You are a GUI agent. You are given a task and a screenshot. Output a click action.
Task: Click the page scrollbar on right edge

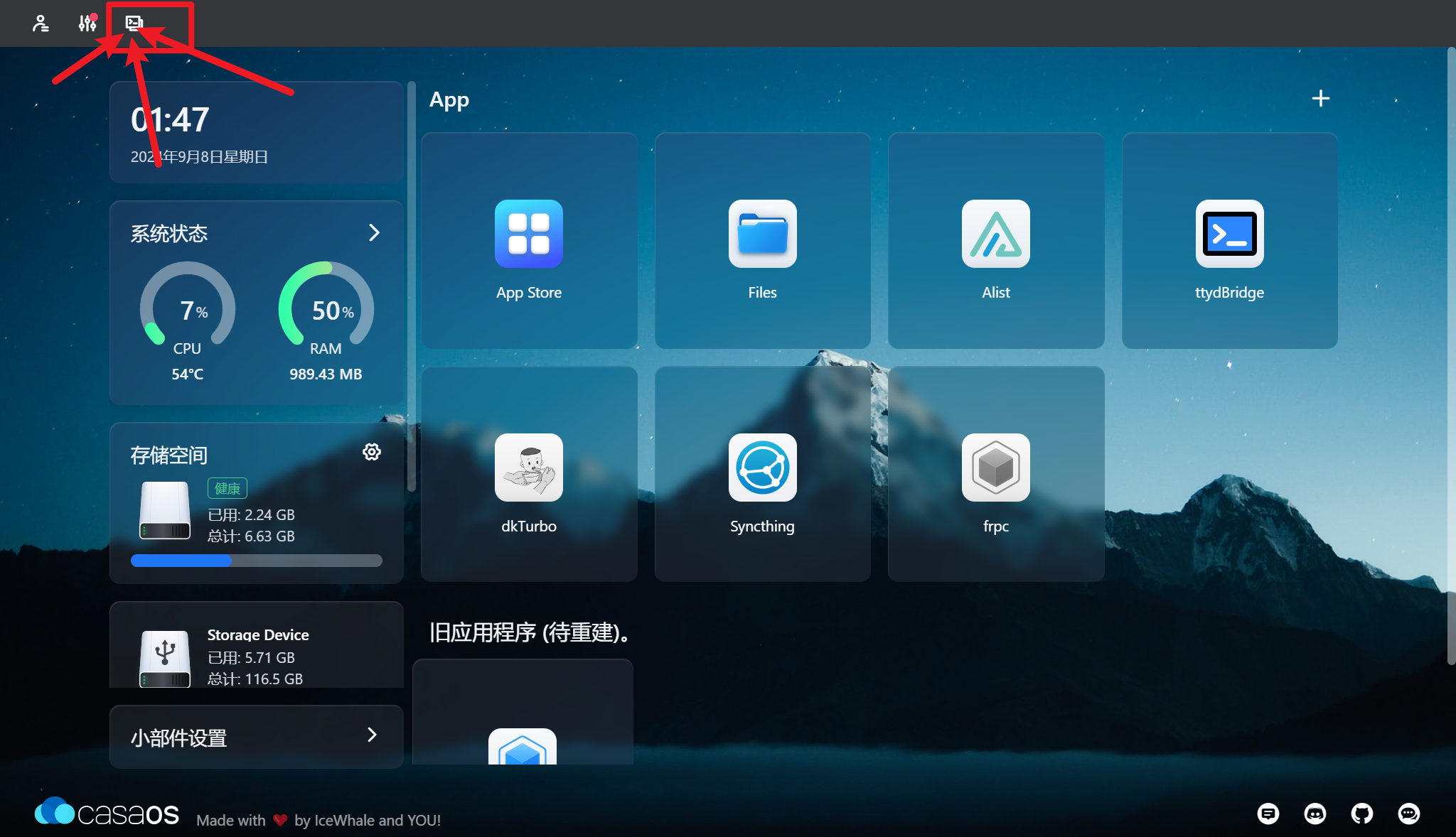click(x=1451, y=356)
